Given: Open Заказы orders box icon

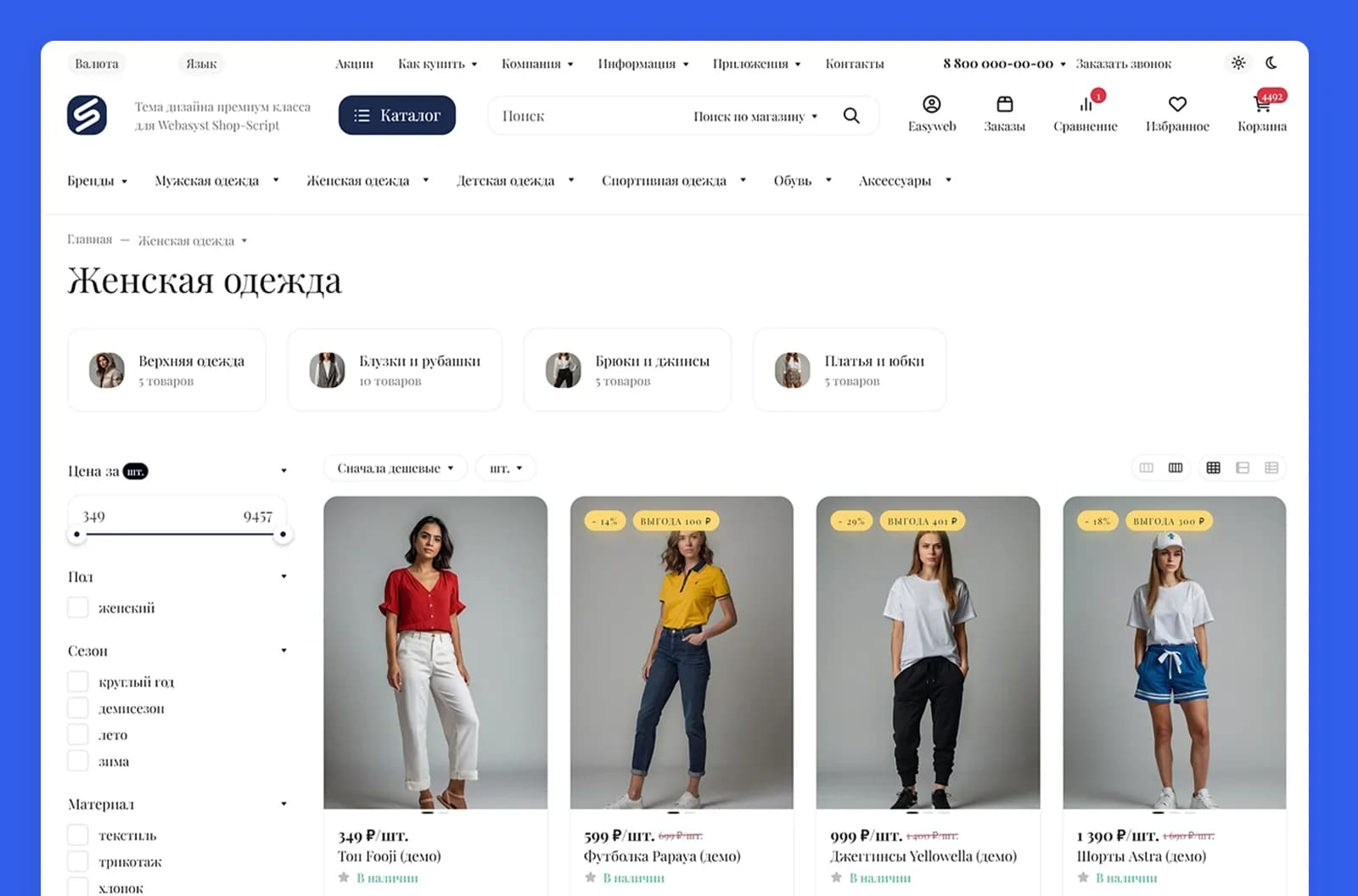Looking at the screenshot, I should 1004,104.
